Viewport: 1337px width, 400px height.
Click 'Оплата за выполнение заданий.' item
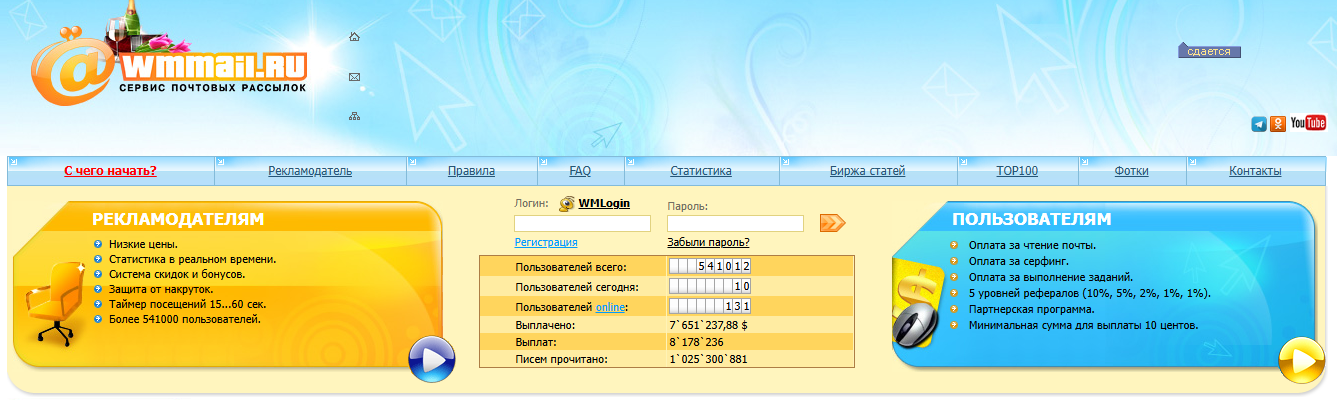(x=1051, y=277)
